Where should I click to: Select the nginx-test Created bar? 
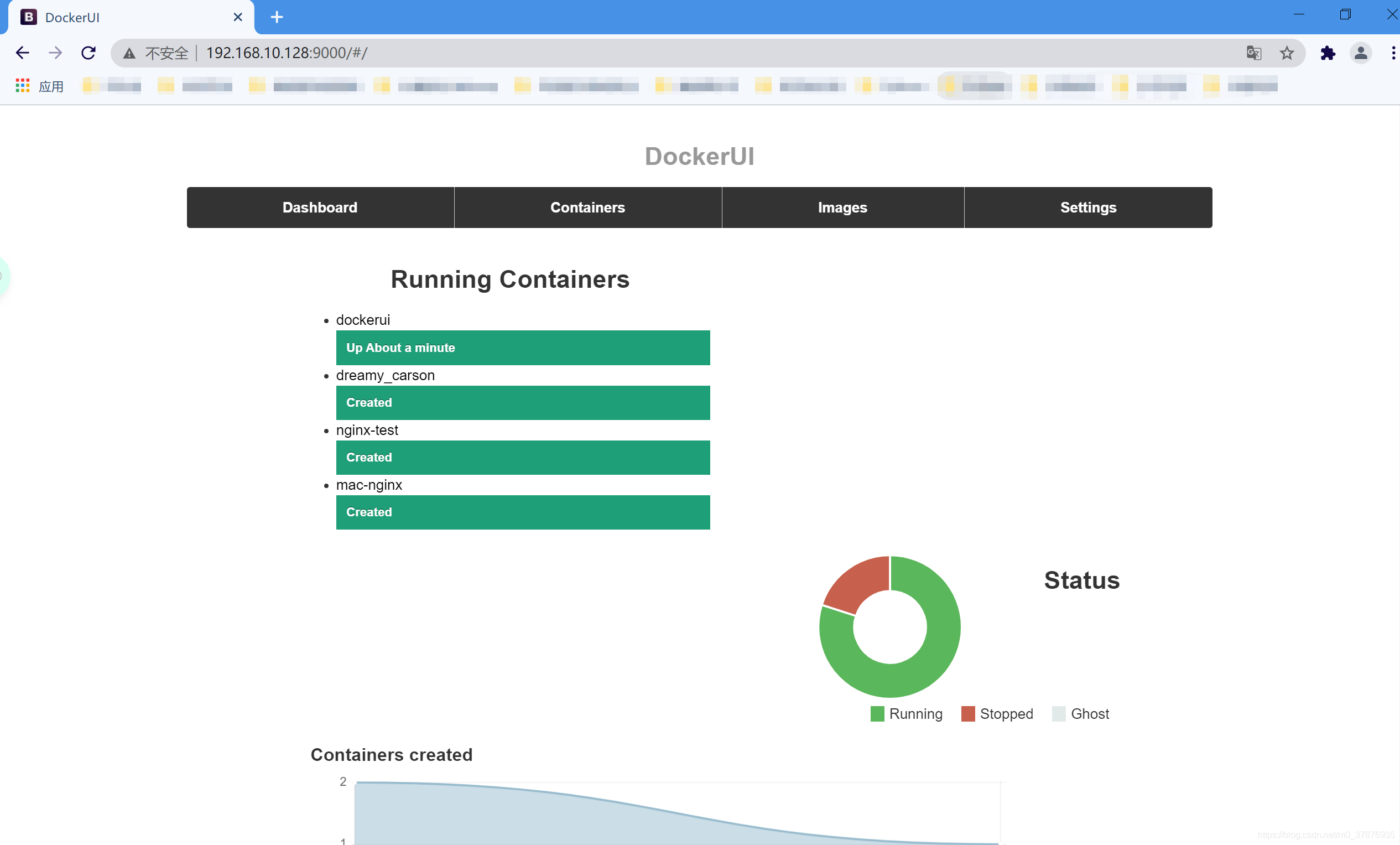pos(523,458)
